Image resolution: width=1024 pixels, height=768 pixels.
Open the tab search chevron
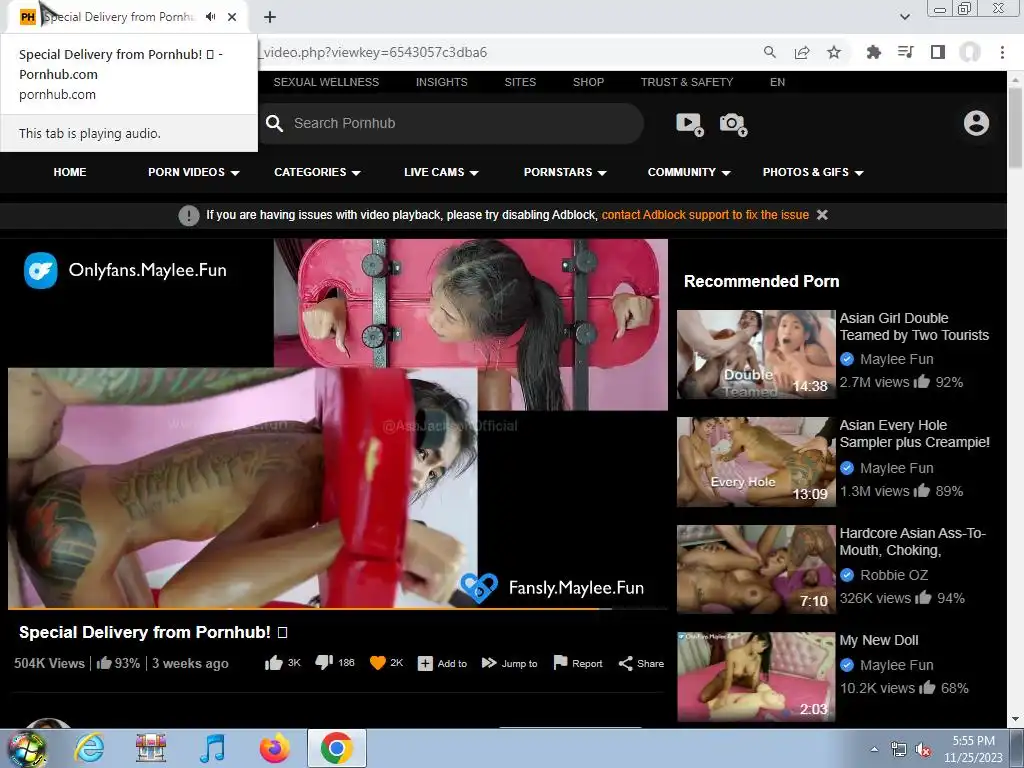[904, 17]
